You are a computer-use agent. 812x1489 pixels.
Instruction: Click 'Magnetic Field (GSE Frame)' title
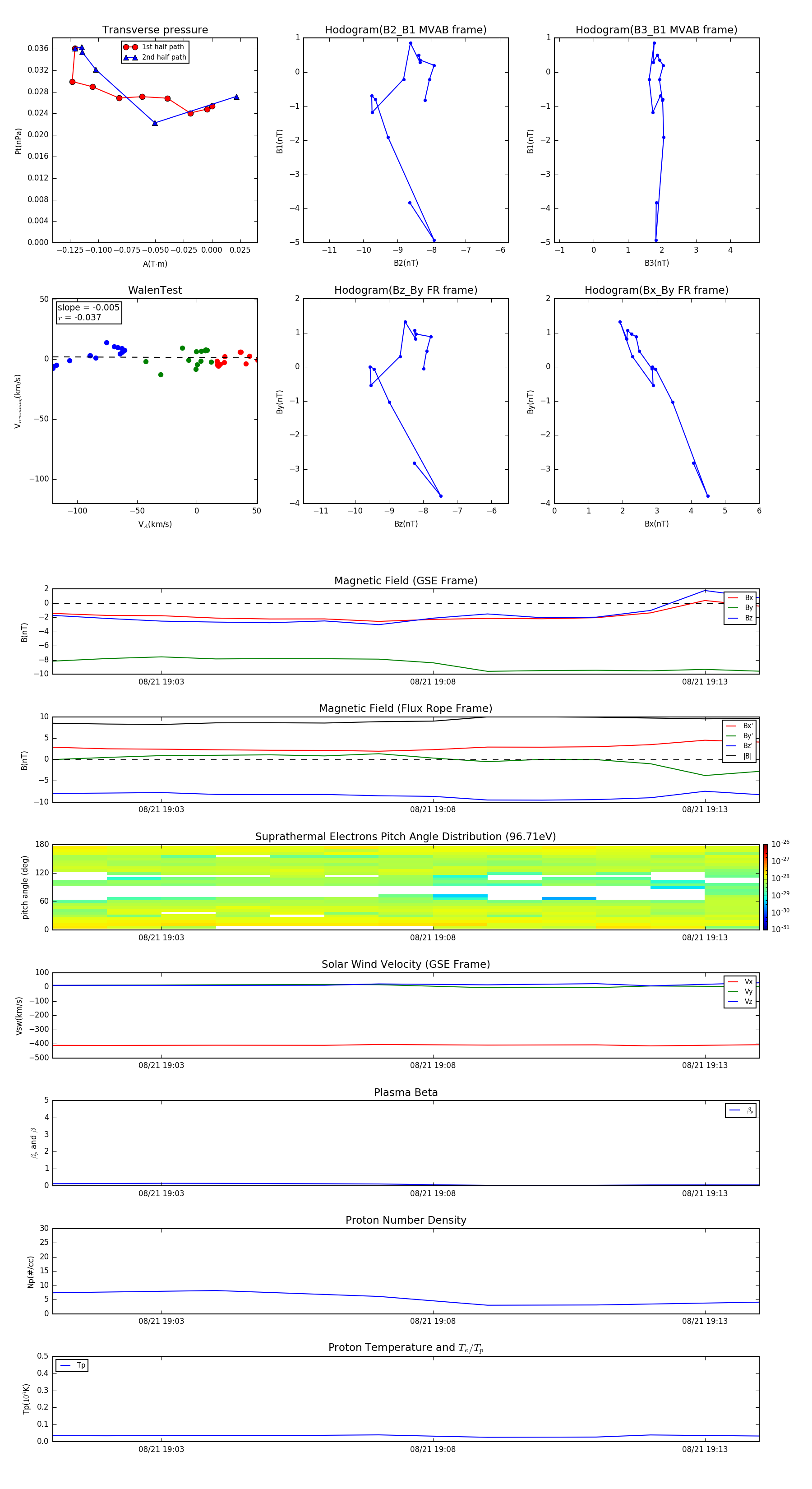click(x=406, y=581)
